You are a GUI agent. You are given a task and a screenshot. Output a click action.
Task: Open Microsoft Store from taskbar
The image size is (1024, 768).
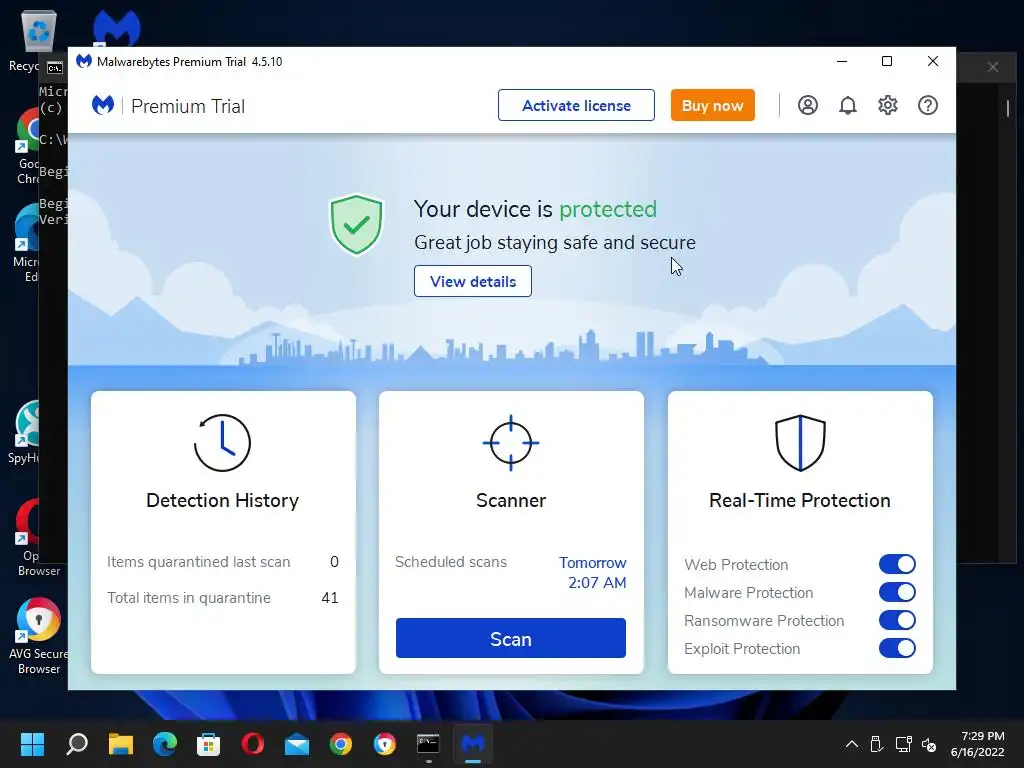point(208,744)
